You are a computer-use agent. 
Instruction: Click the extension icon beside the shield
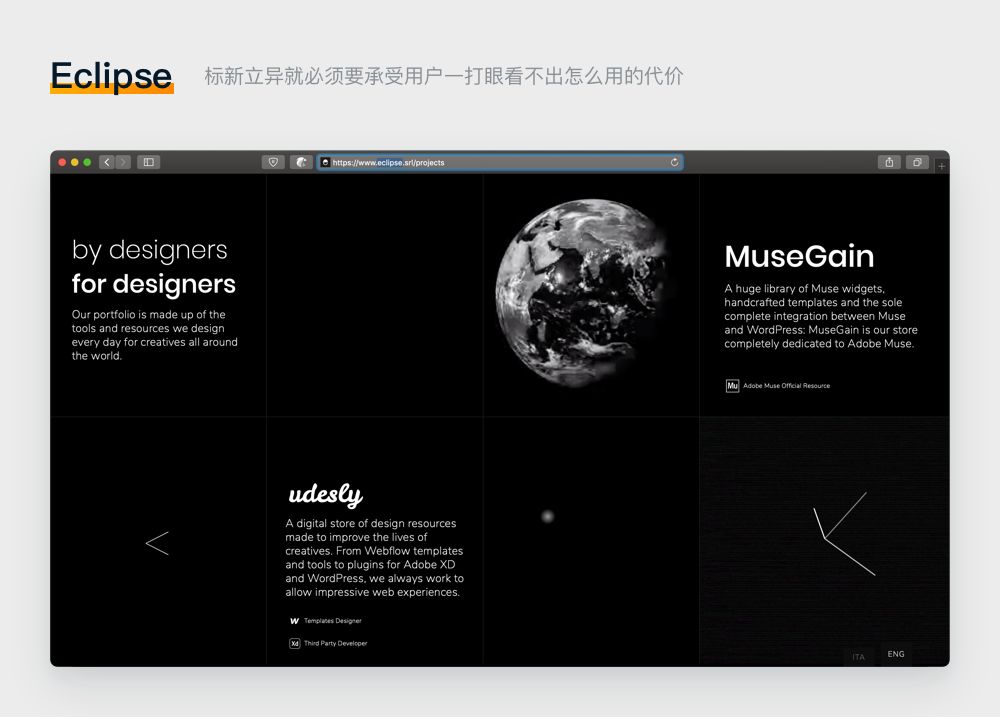coord(301,163)
